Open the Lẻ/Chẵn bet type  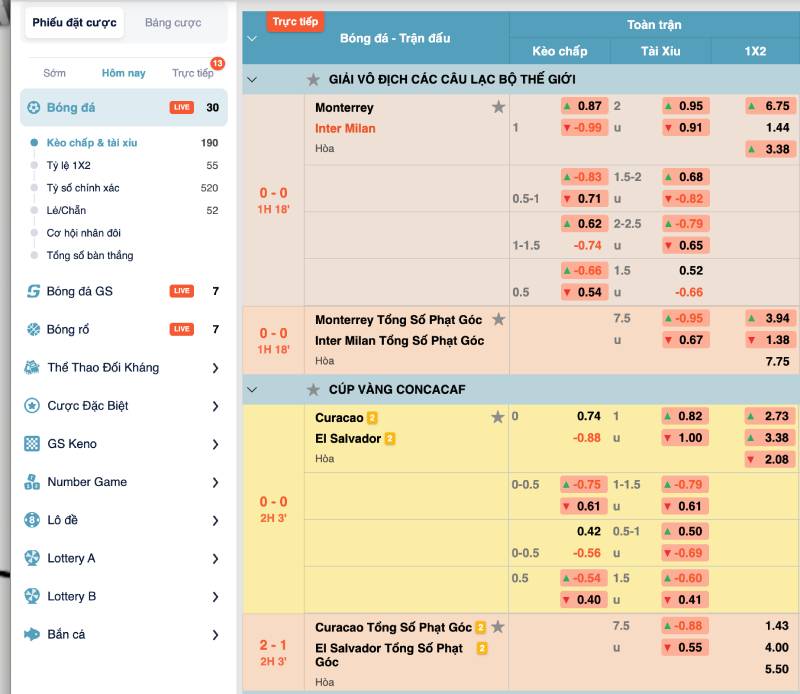pyautogui.click(x=66, y=210)
